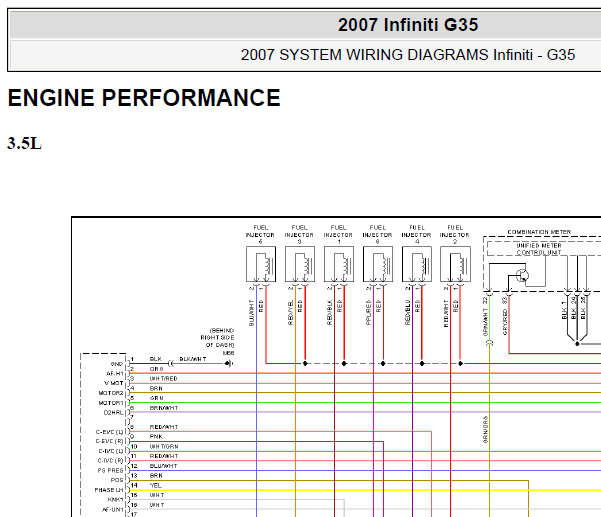Click the vertical 'ORN/ORG' wire label
The height and width of the screenshot is (517, 601).
click(485, 430)
